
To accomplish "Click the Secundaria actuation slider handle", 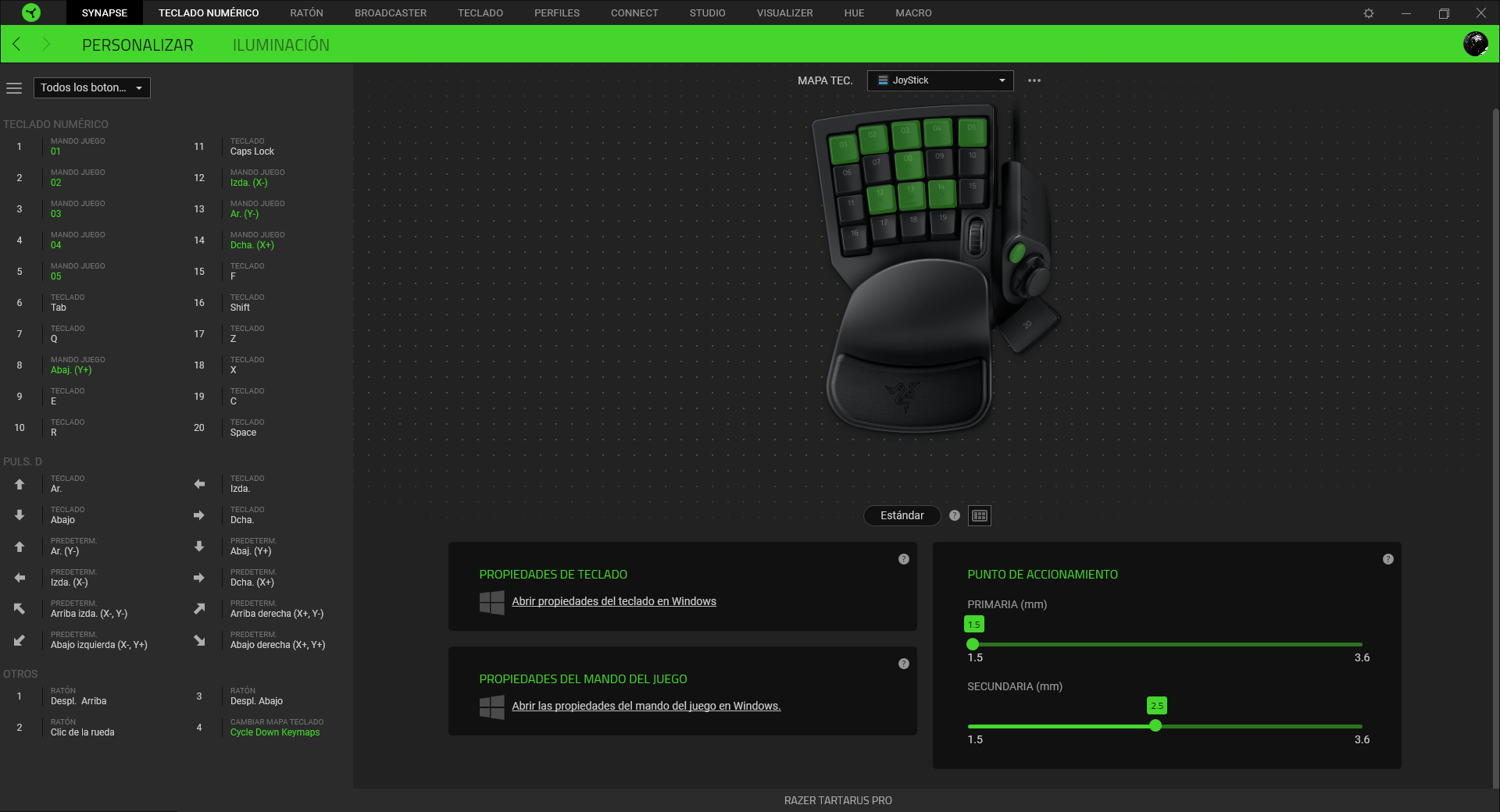I will pos(1155,726).
